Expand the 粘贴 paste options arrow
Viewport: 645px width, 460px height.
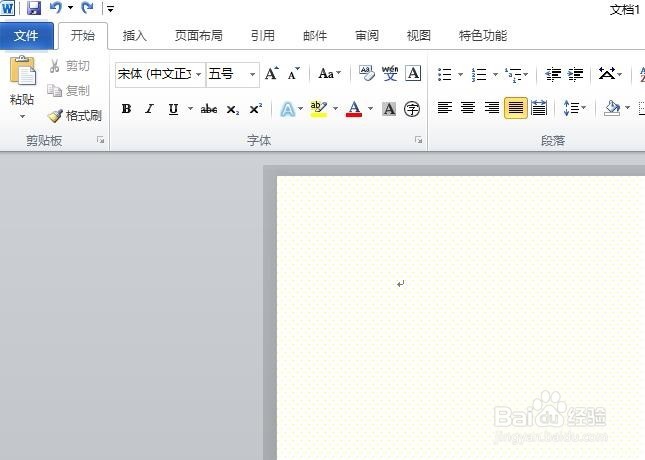22,117
